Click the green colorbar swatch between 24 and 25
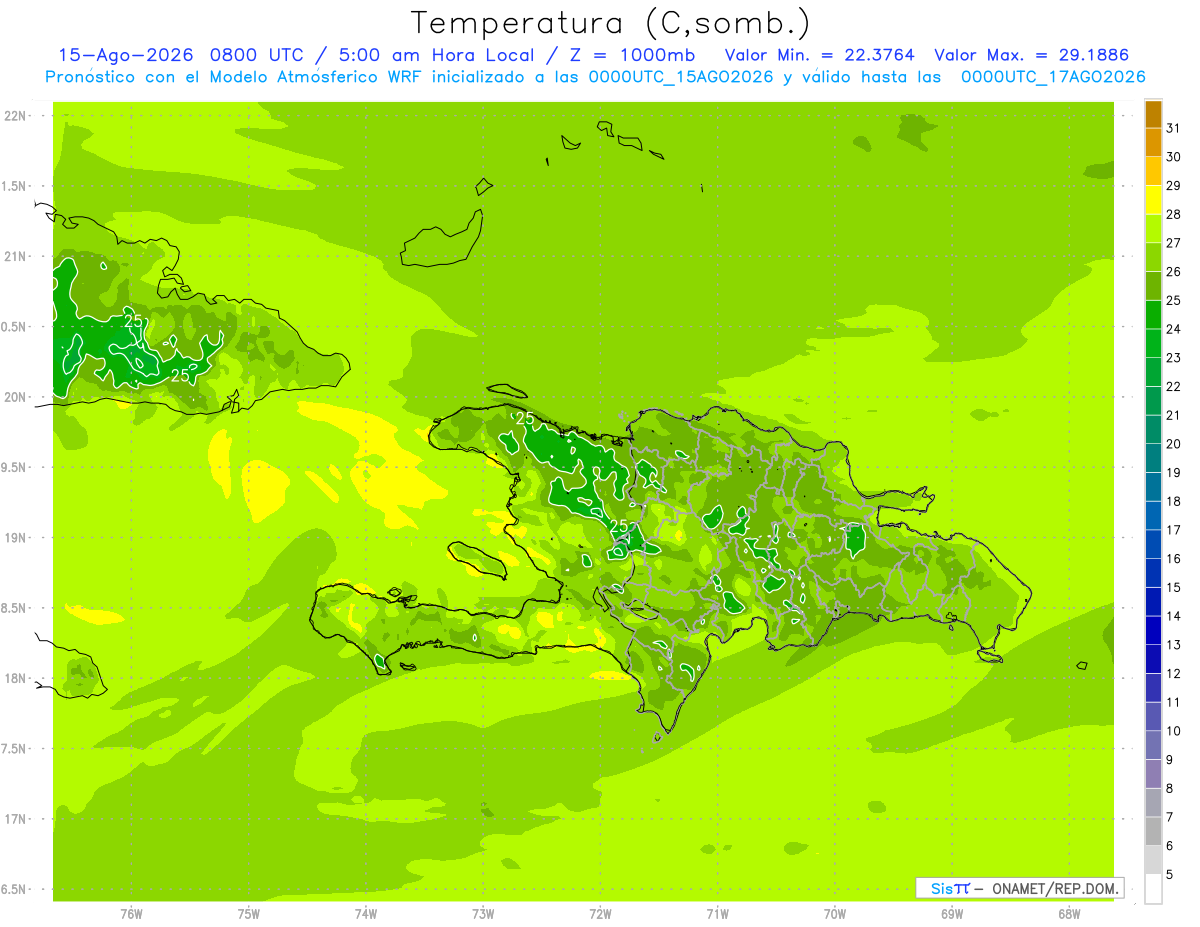The width and height of the screenshot is (1200, 927). point(1153,315)
